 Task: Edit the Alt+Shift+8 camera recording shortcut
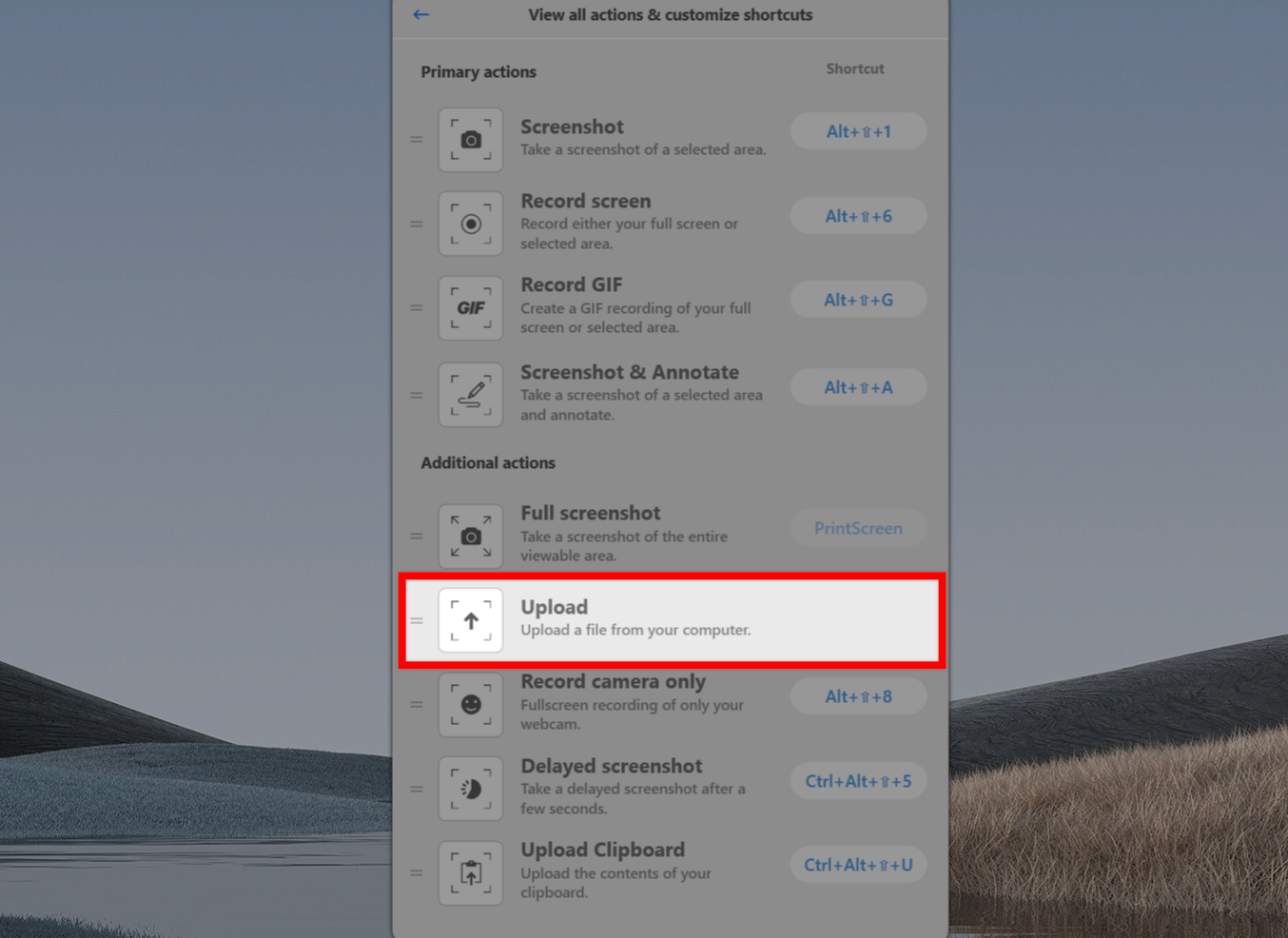coord(858,696)
